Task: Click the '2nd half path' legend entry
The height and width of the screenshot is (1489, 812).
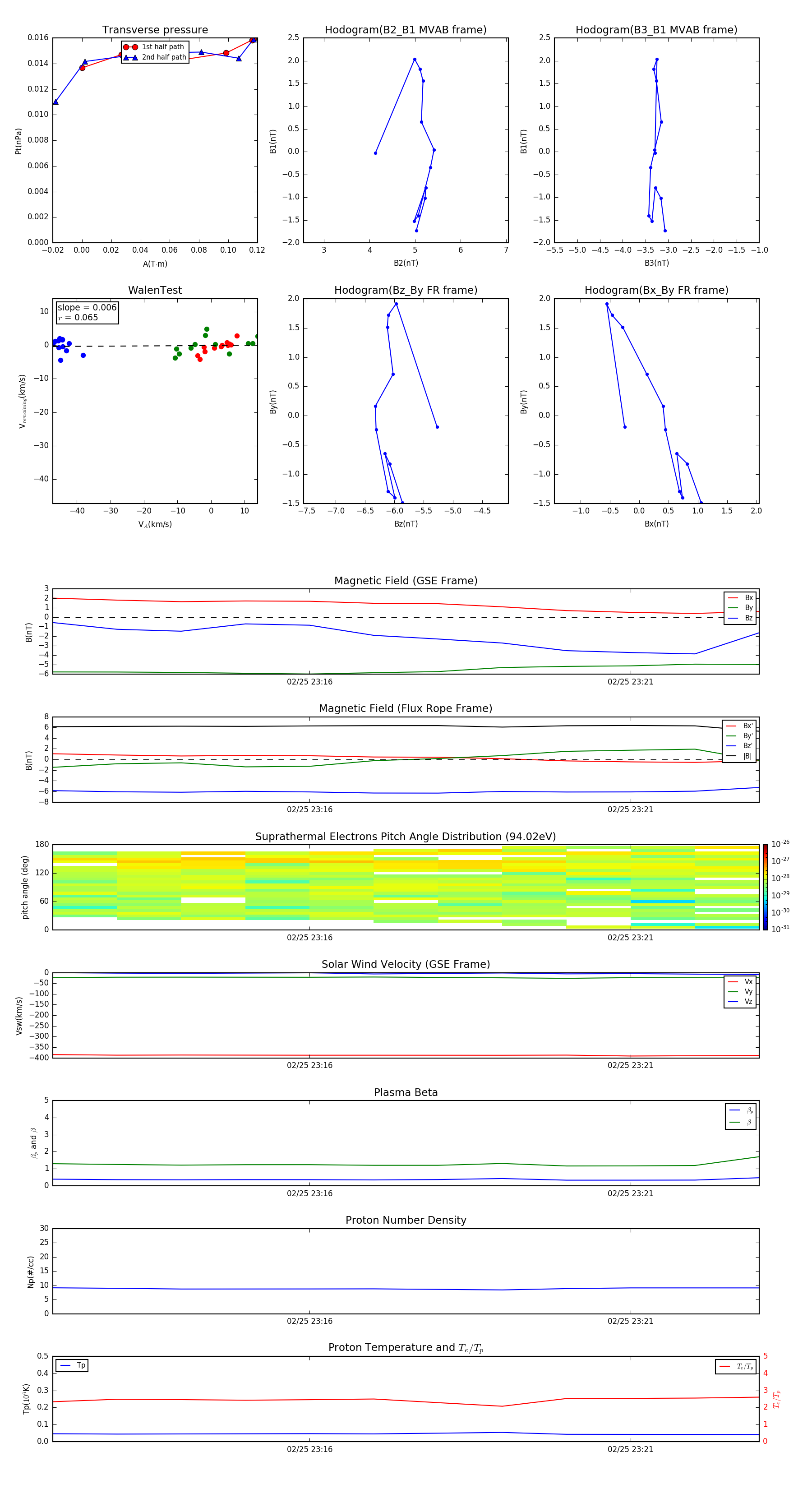Action: [155, 57]
